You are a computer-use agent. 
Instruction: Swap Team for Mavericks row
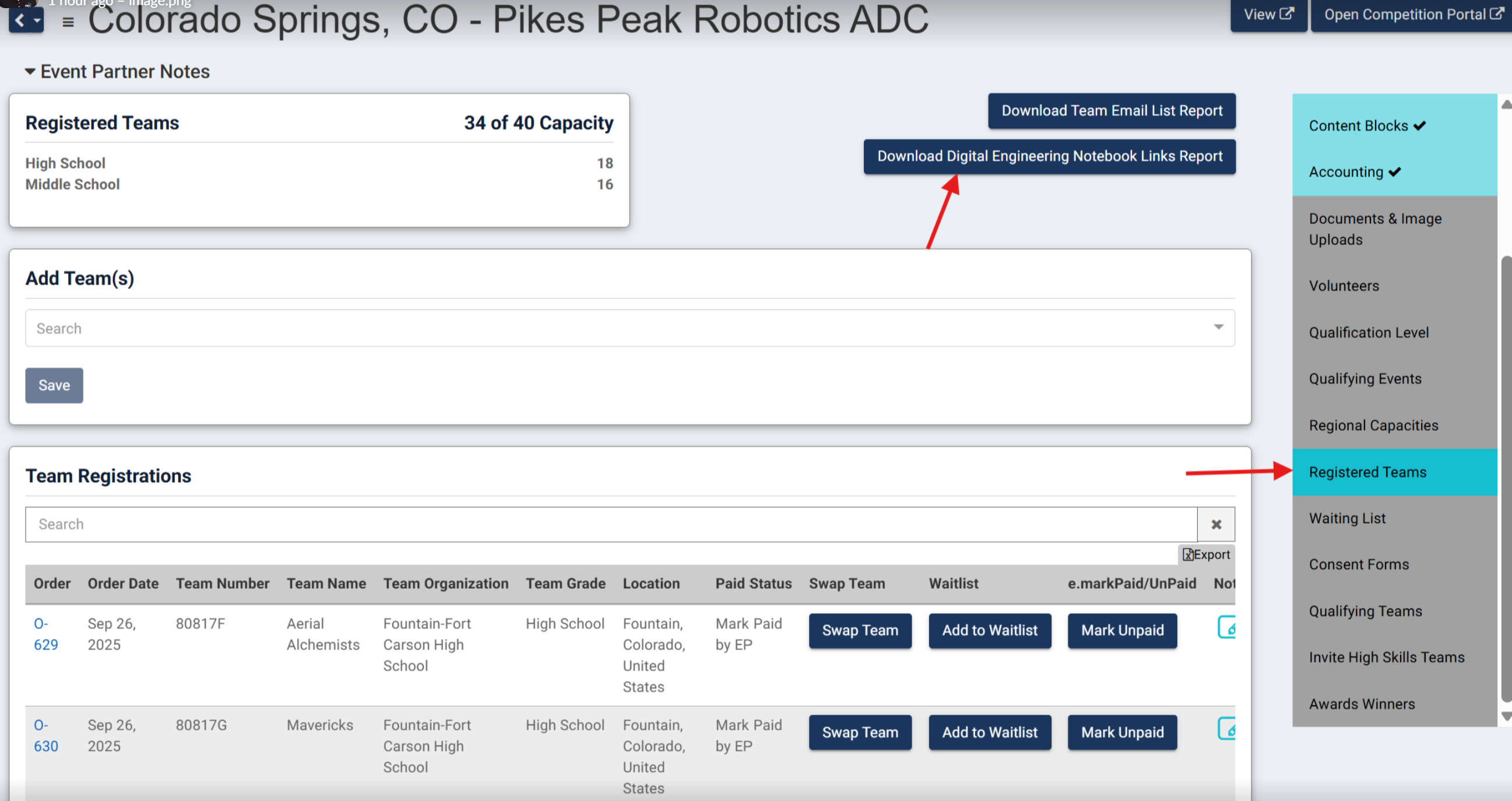[860, 732]
